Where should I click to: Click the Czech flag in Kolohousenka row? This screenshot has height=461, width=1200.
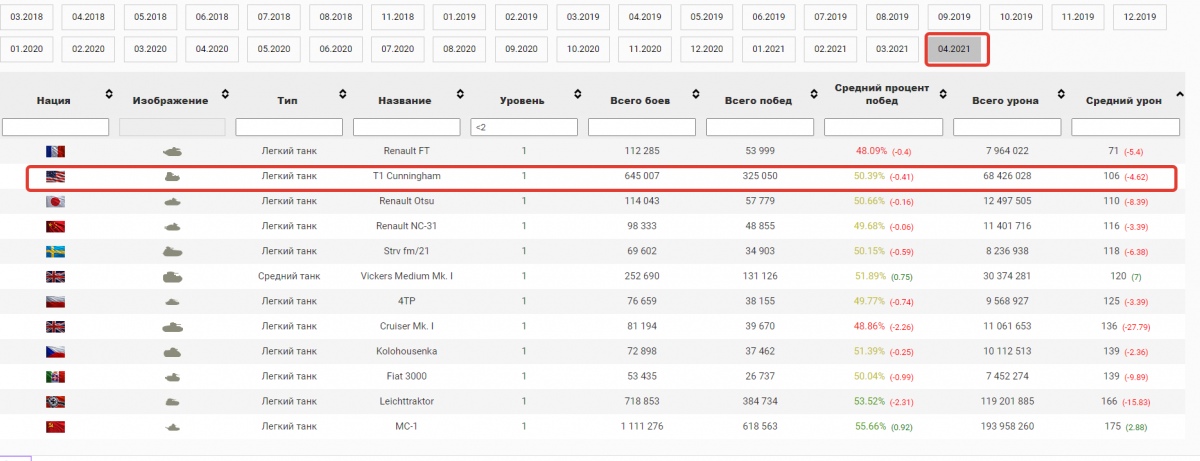(54, 351)
